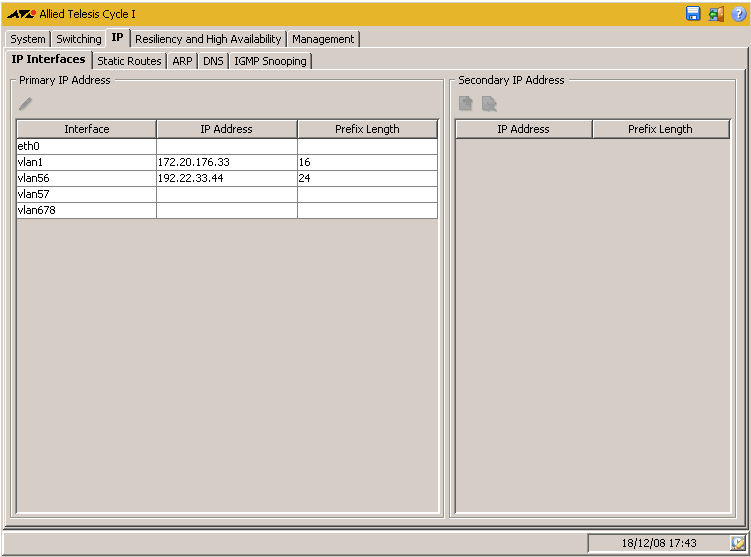
Task: Click the empty Prefix Length cell for vlan678
Action: click(367, 210)
